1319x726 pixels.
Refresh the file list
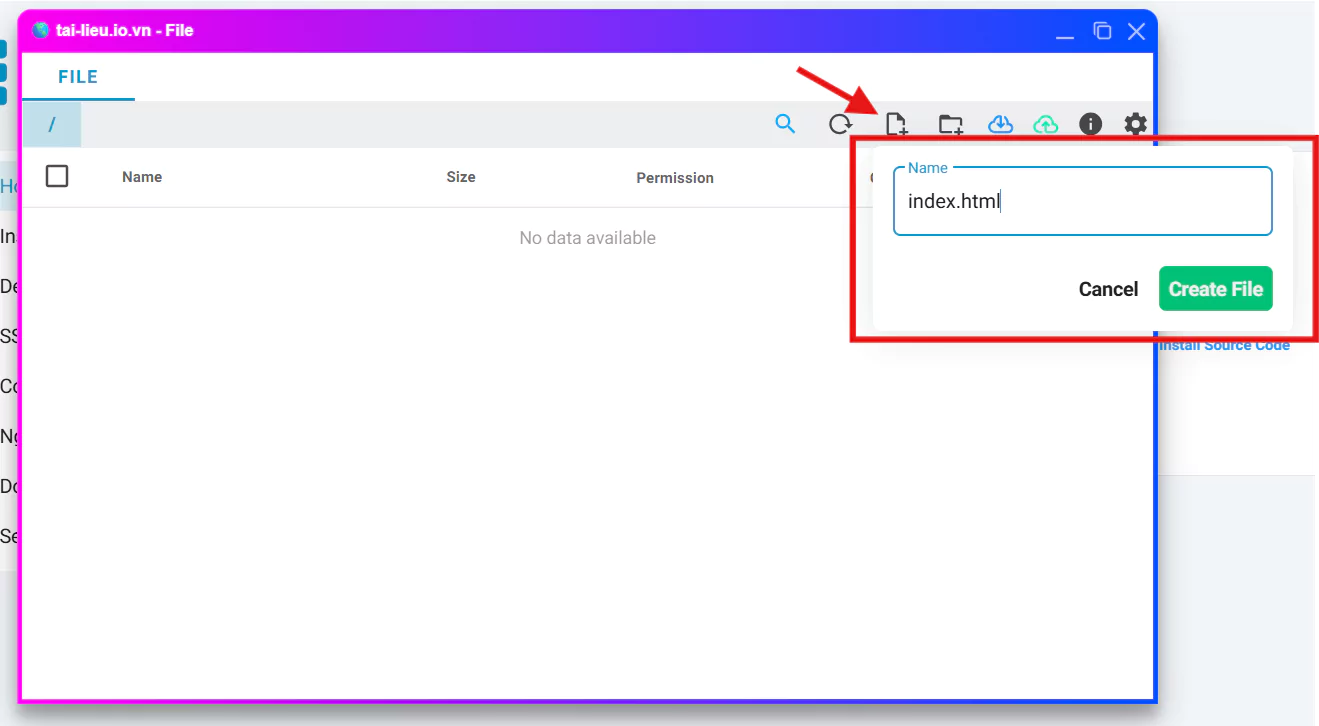coord(840,124)
